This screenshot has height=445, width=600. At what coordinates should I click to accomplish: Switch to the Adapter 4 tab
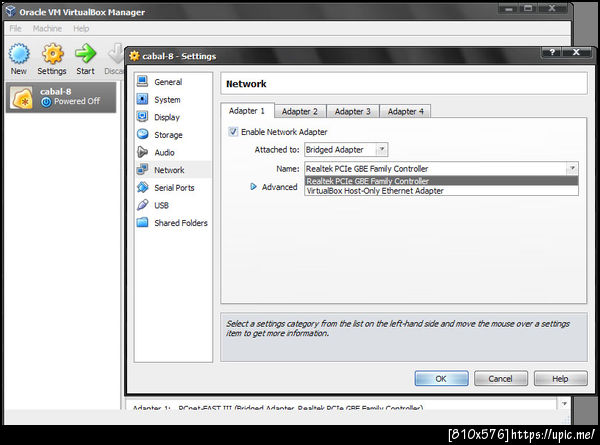(406, 111)
